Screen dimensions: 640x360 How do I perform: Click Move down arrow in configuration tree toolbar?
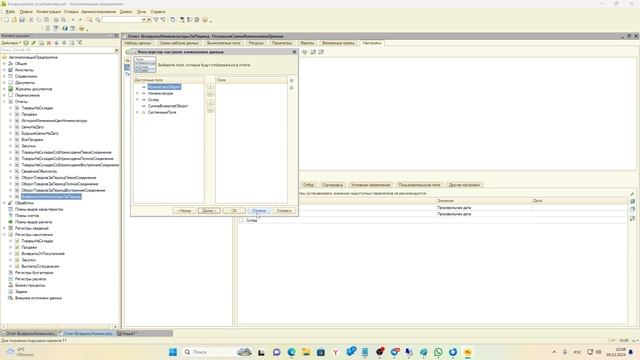(64, 43)
